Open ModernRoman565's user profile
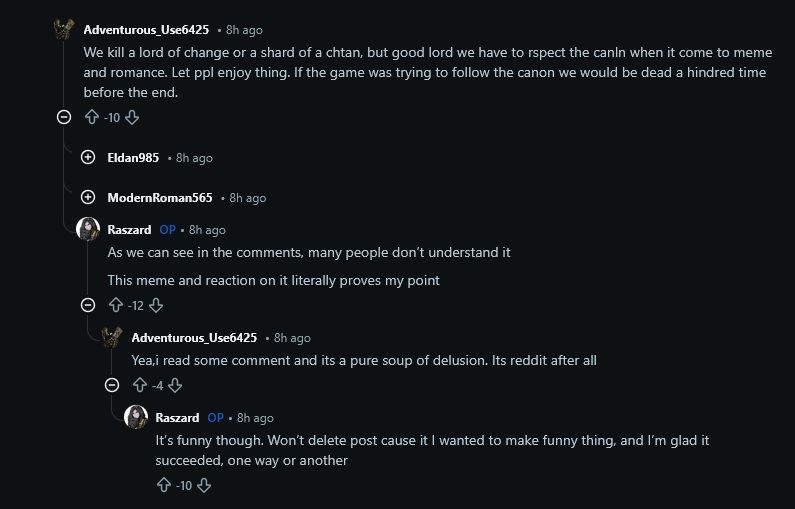This screenshot has height=509, width=795. (160, 198)
